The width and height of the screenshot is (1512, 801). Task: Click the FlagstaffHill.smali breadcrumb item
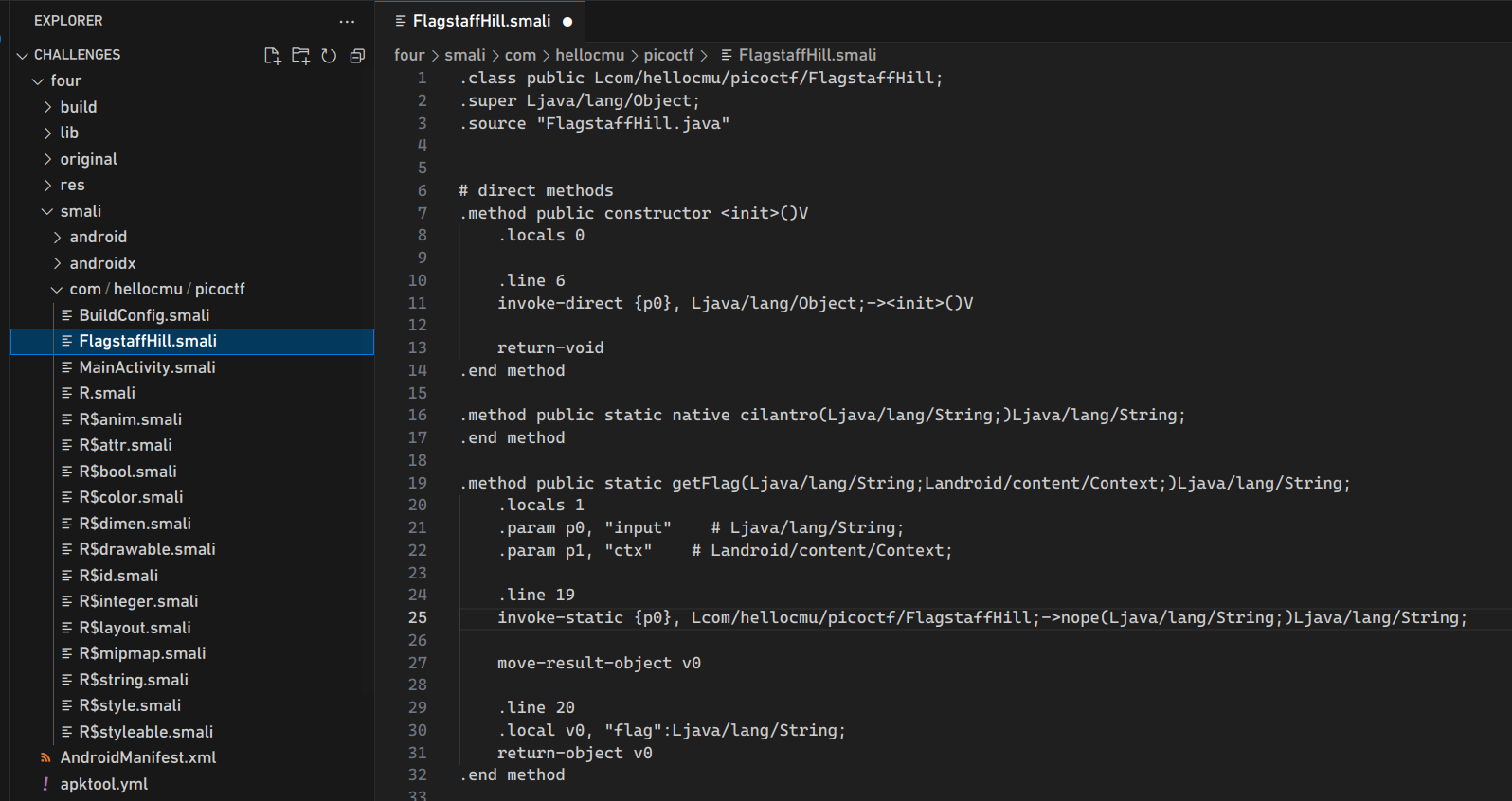coord(798,55)
